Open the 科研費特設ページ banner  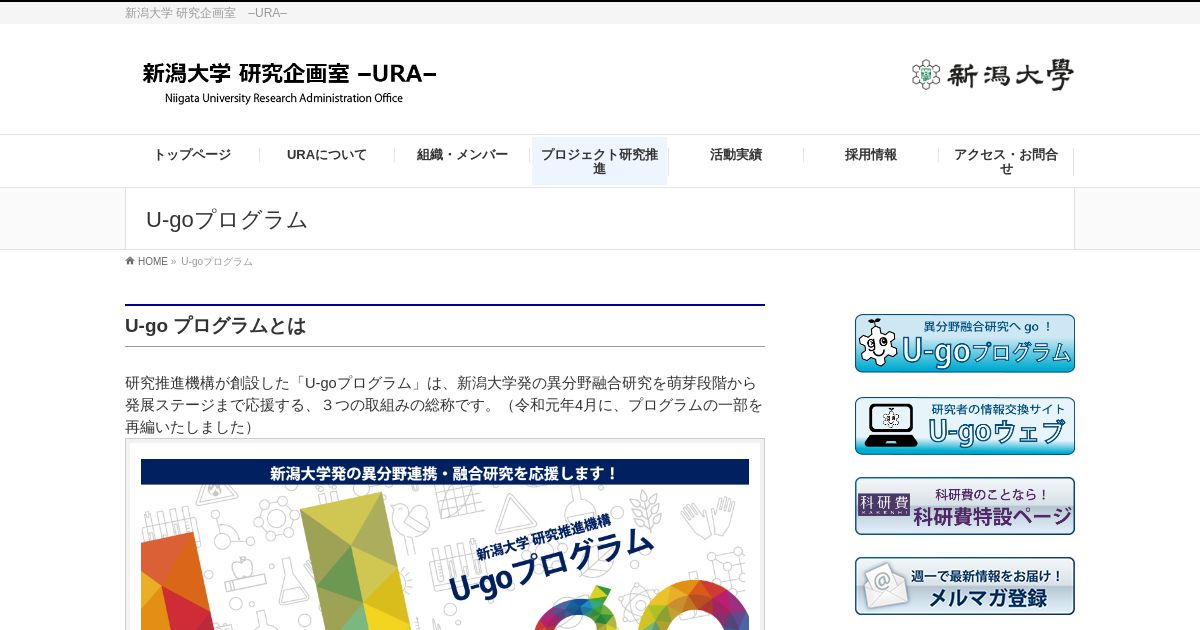(x=965, y=506)
